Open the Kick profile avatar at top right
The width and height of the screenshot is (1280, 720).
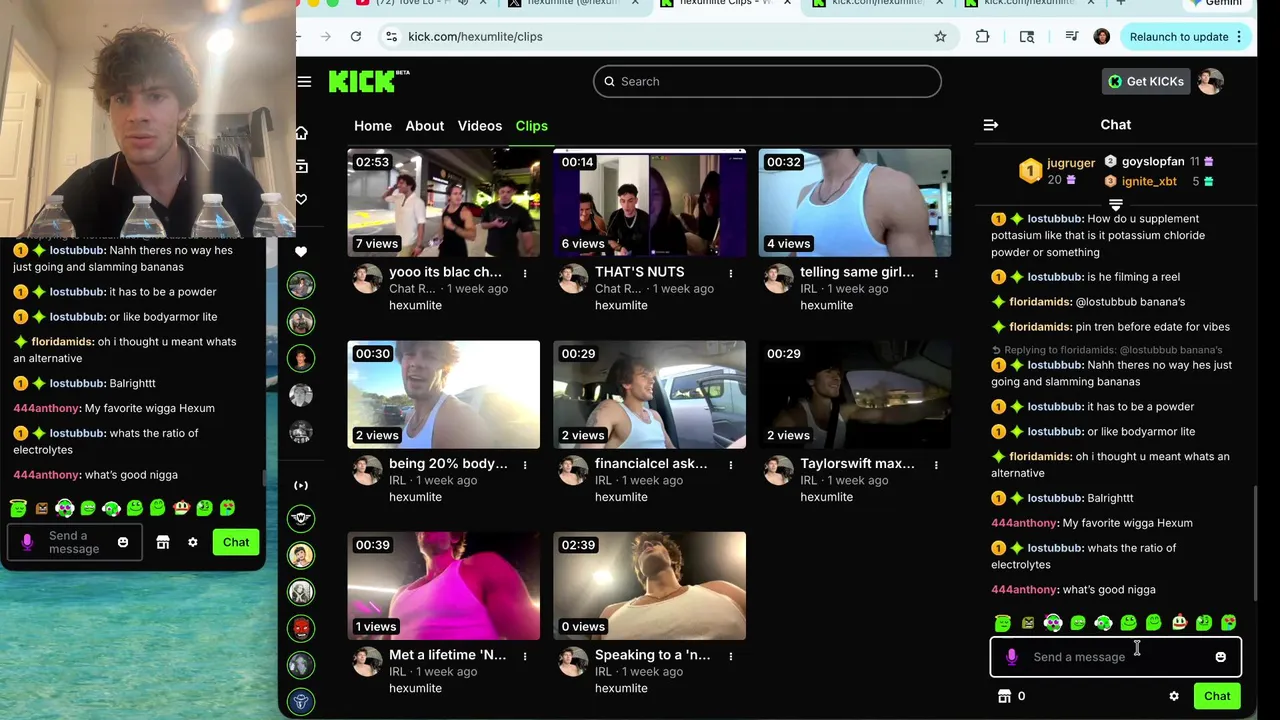tap(1210, 81)
